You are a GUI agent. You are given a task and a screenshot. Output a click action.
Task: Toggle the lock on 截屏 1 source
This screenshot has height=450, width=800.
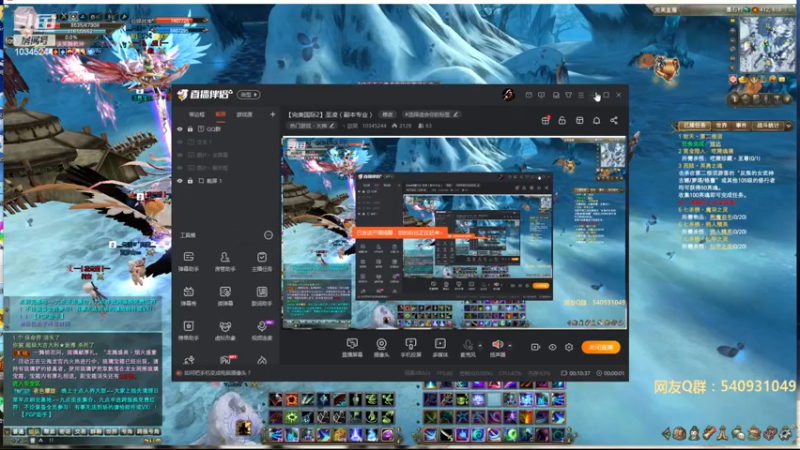pyautogui.click(x=190, y=181)
